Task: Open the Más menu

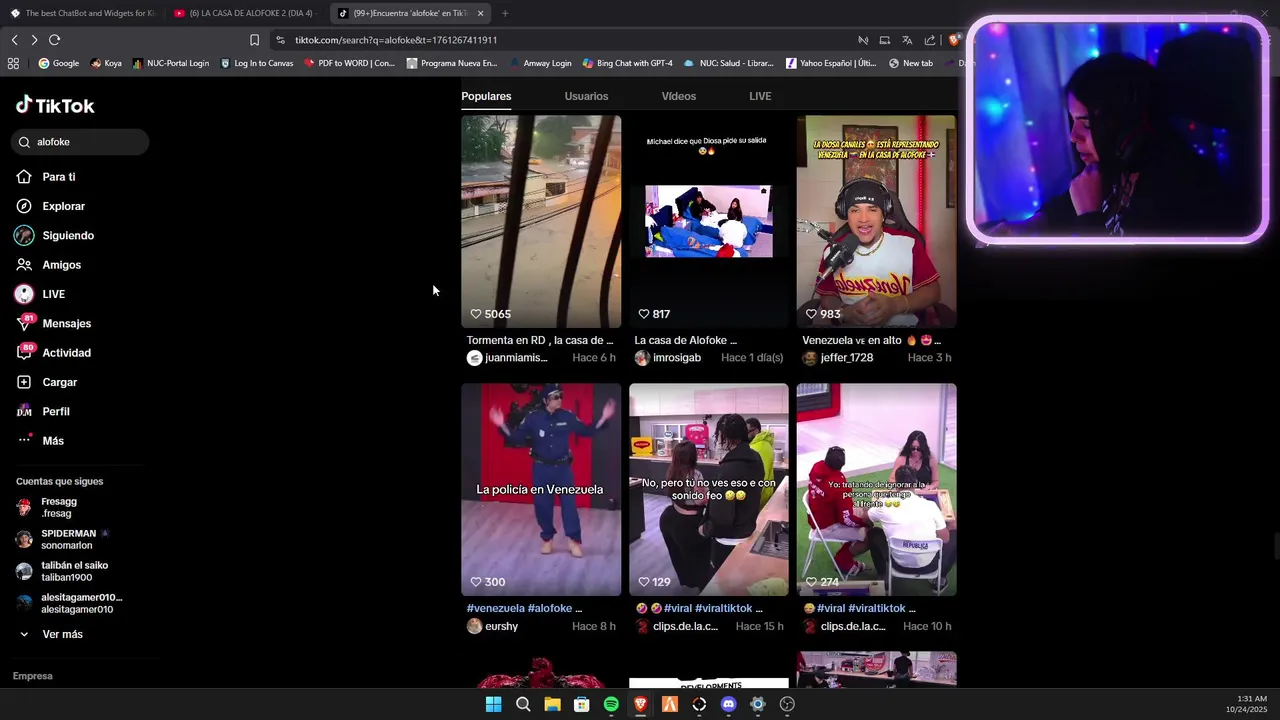Action: tap(40, 441)
